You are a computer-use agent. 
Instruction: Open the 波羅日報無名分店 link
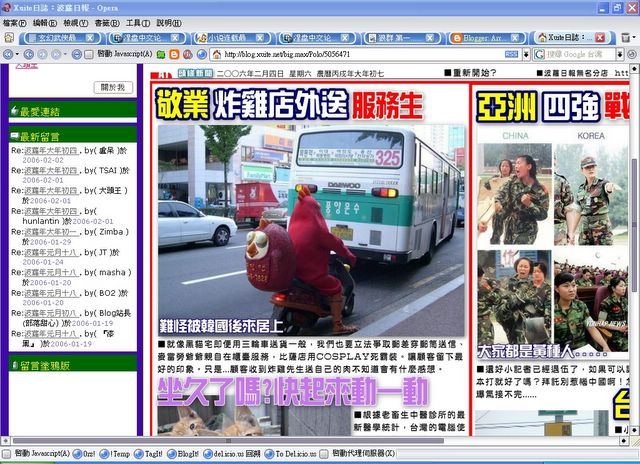[572, 73]
